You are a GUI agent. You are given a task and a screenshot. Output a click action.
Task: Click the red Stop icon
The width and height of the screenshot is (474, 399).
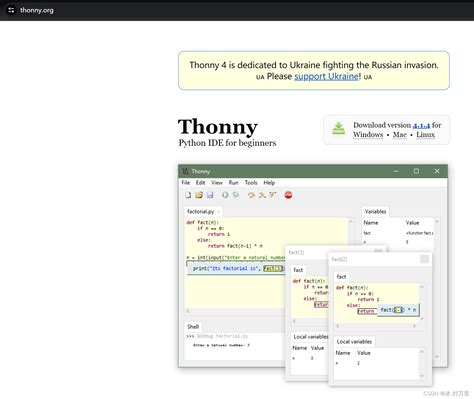point(289,195)
